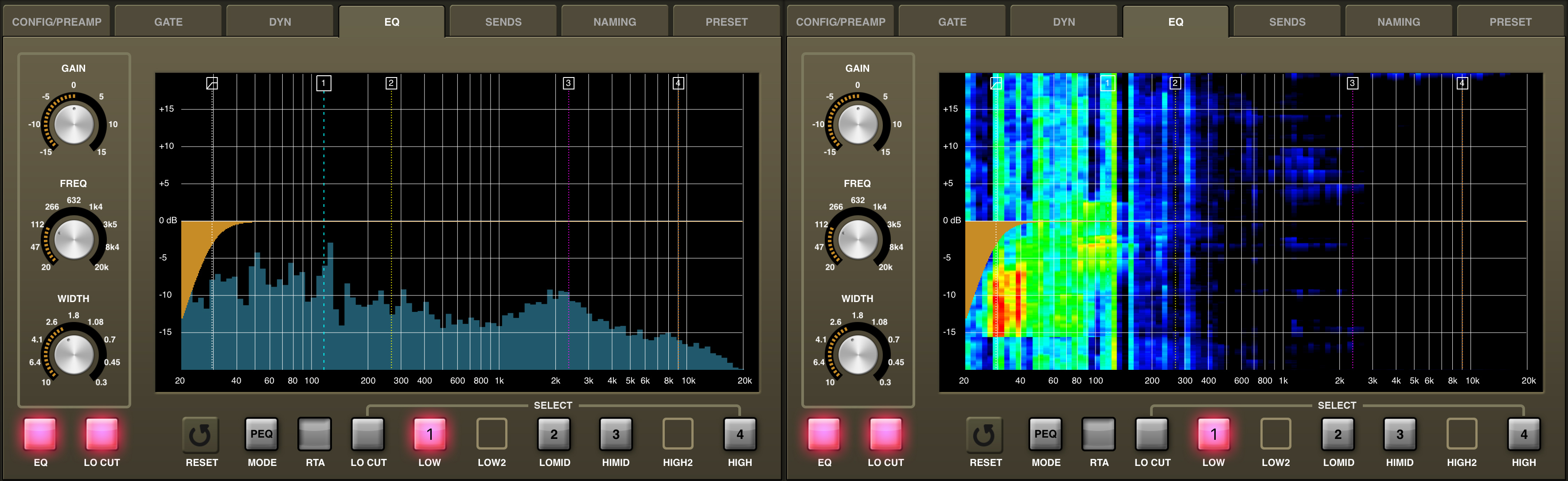Click lo cut marker on left graph
1568x481 pixels.
[212, 83]
